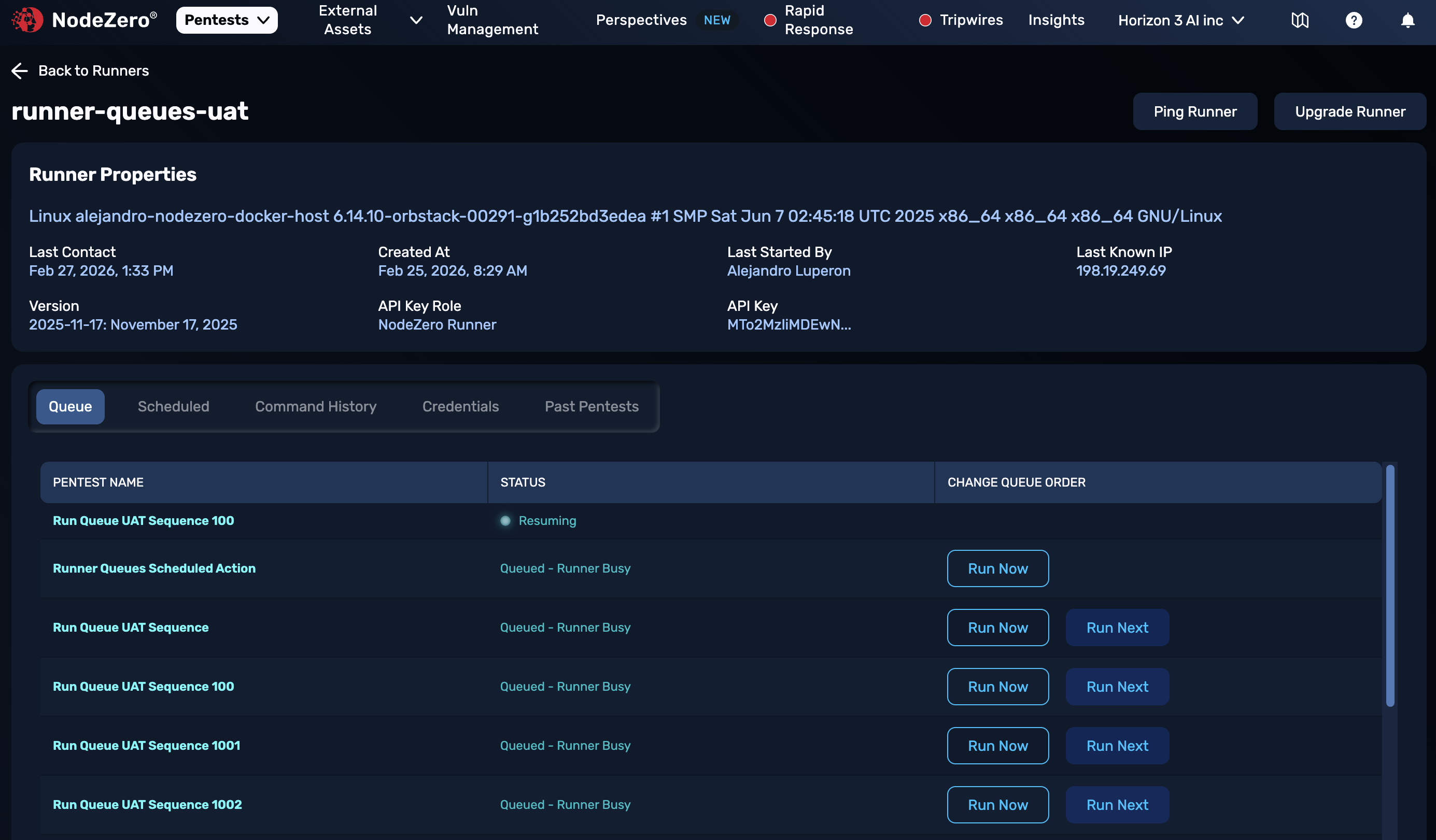Click the NodeZero logo icon
Screen dimensions: 1436x840
pyautogui.click(x=27, y=20)
